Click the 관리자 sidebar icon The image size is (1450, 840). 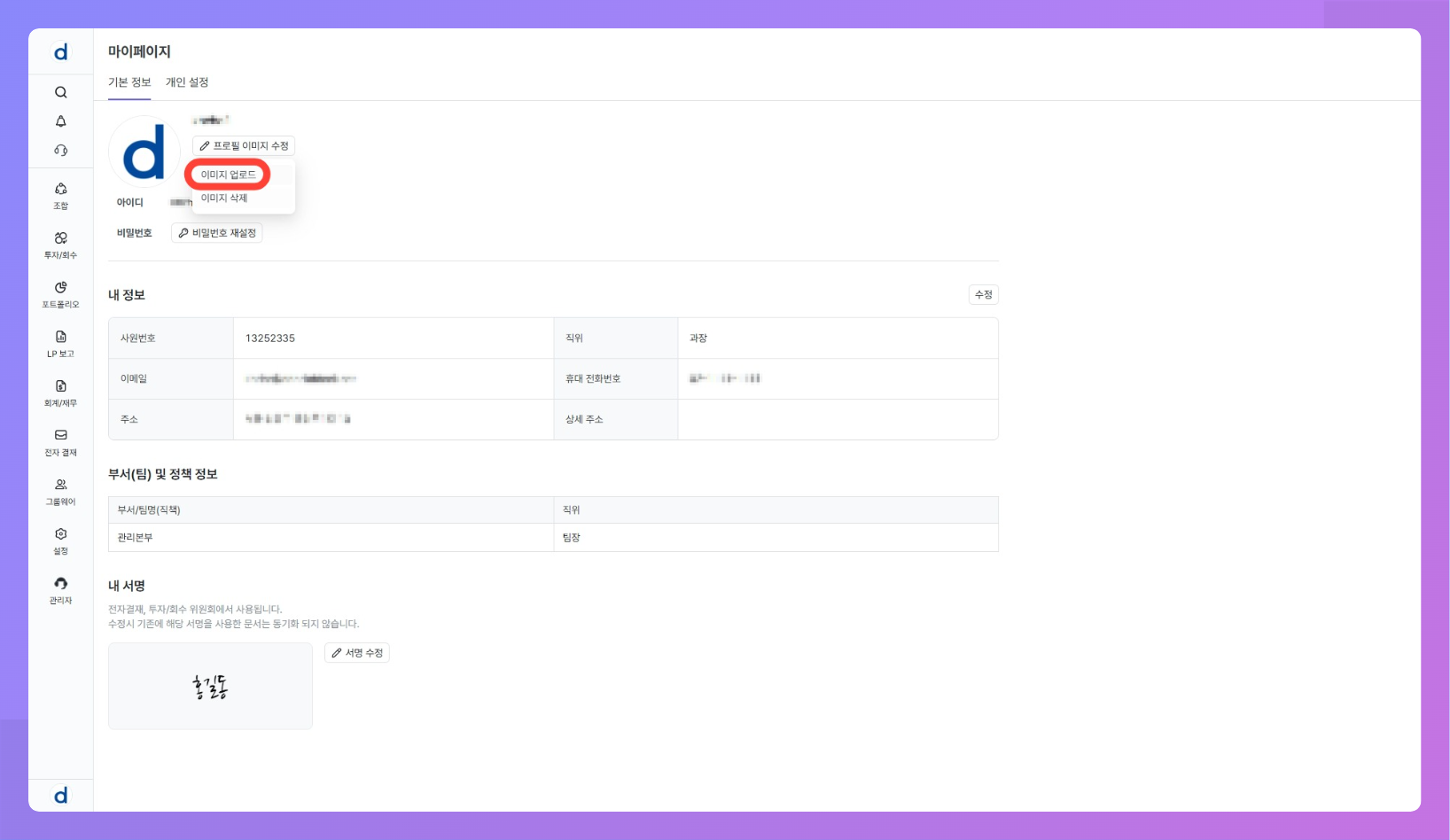coord(60,590)
